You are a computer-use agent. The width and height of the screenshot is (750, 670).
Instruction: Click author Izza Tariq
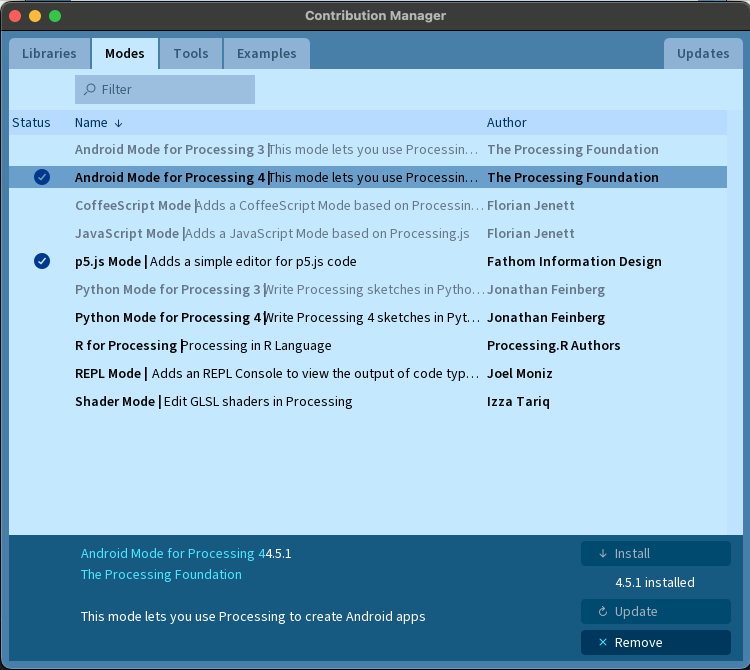click(518, 402)
